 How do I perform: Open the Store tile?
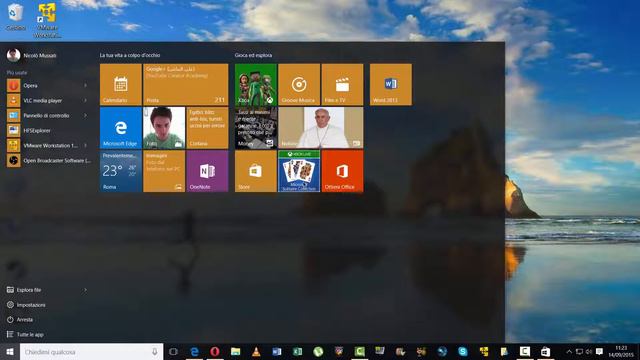tap(256, 171)
